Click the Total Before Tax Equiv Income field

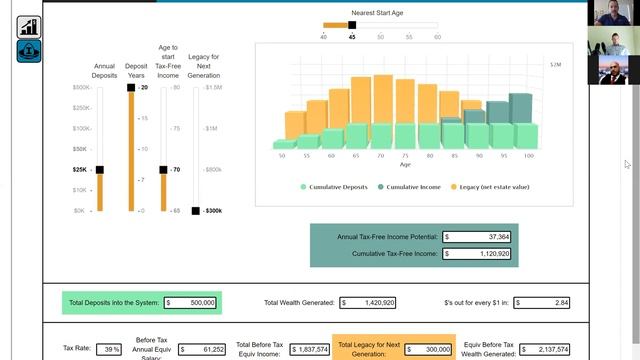(309, 349)
